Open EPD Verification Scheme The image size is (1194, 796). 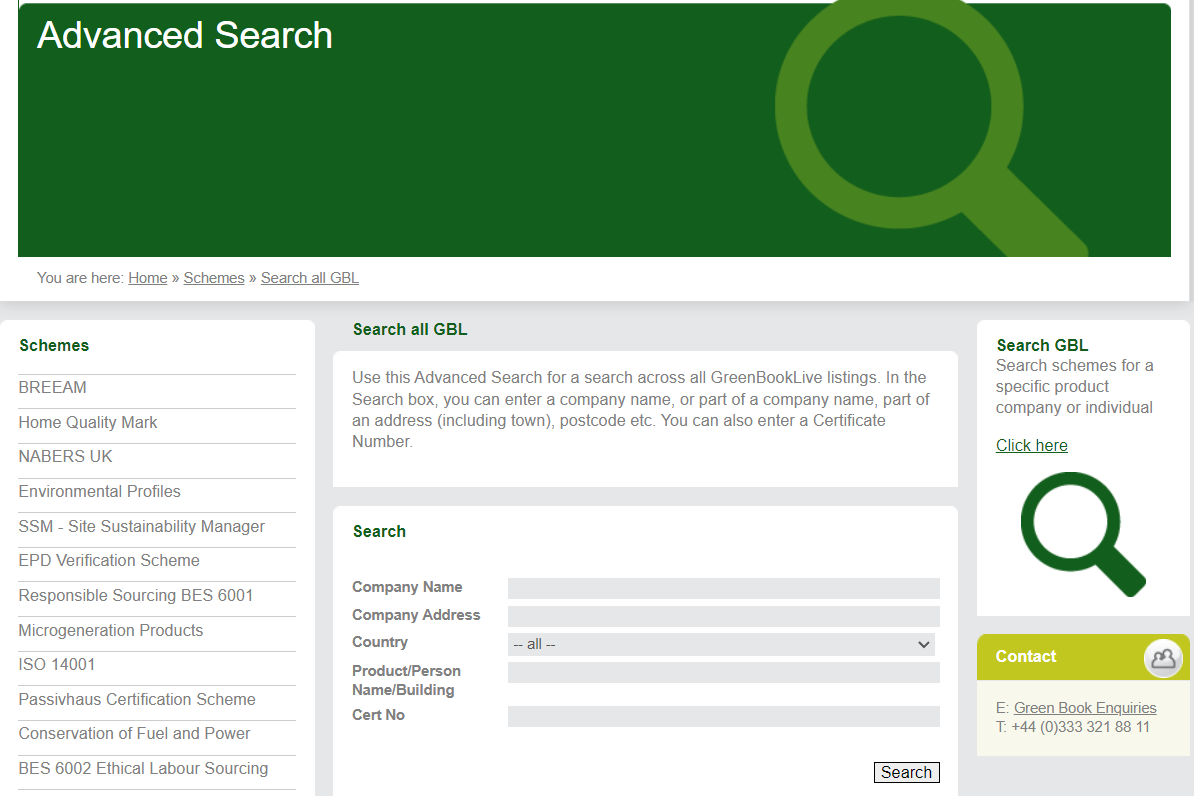[x=109, y=561]
